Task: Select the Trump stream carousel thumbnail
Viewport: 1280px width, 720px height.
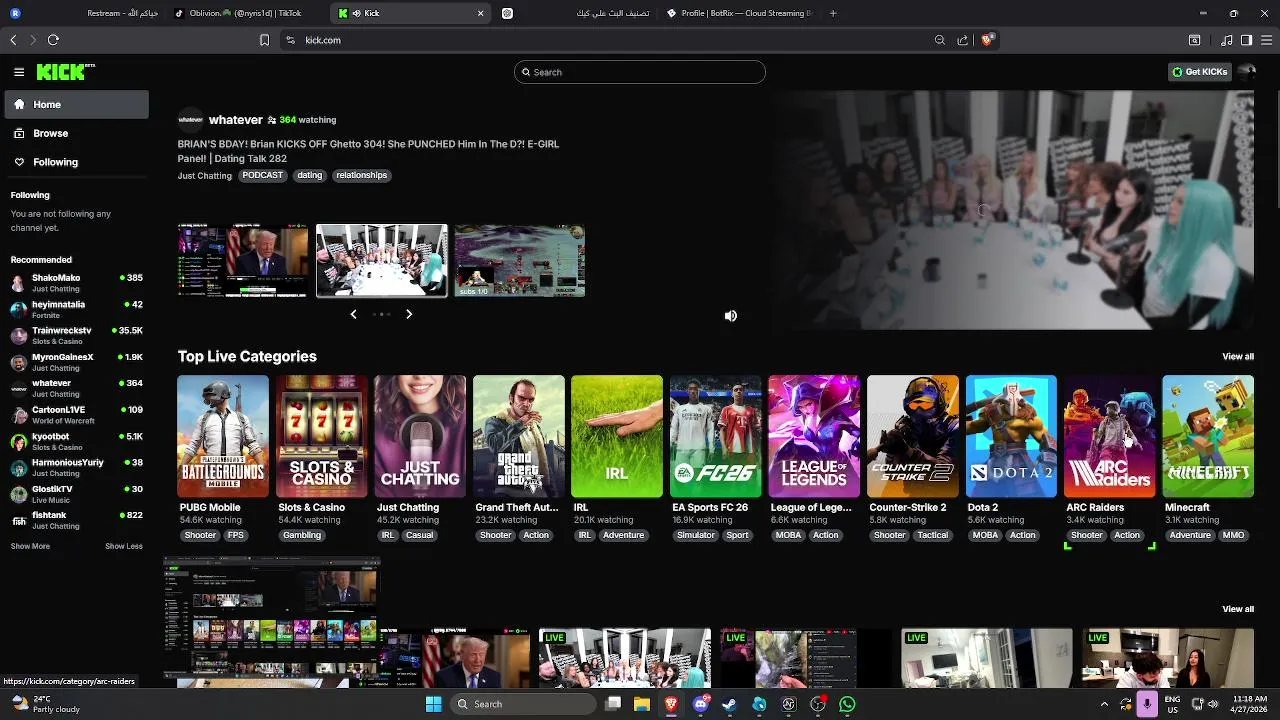Action: tap(243, 260)
